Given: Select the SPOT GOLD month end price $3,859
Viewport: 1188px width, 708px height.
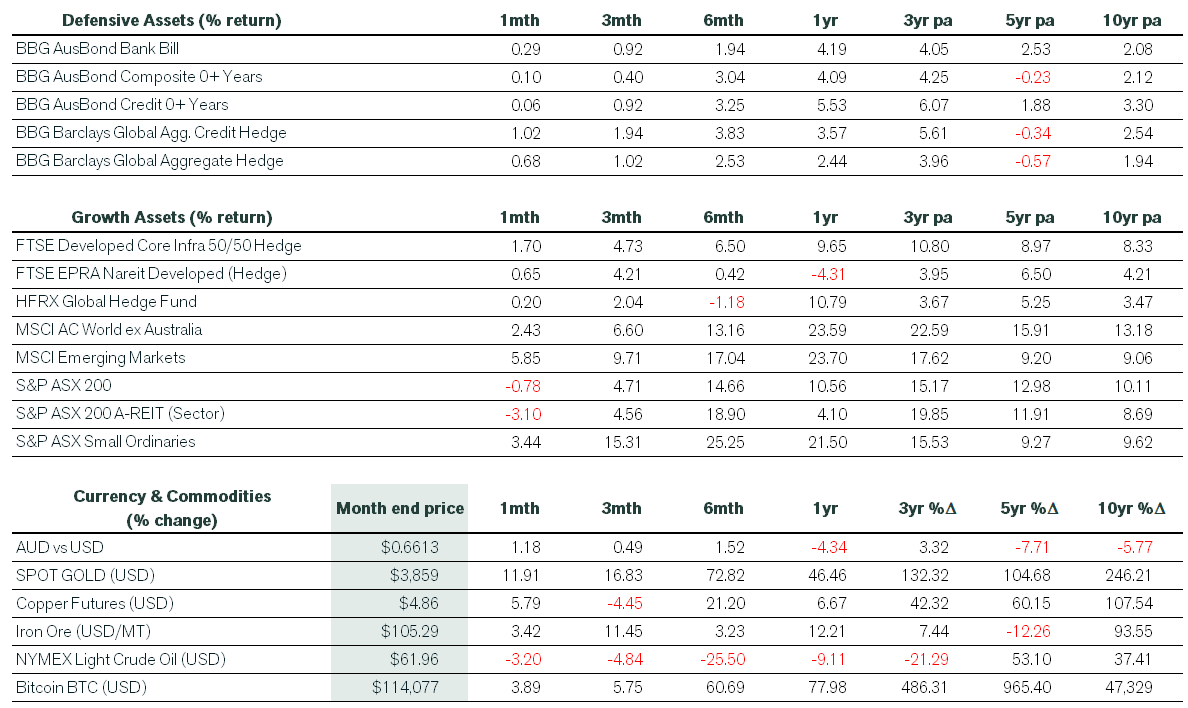Looking at the screenshot, I should click(413, 575).
